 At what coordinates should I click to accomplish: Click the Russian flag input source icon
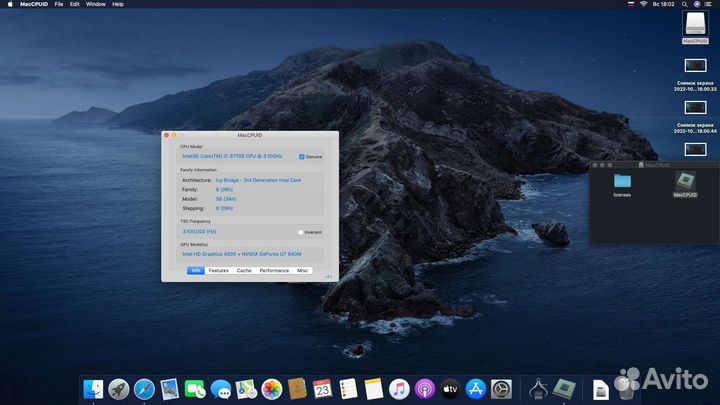click(x=631, y=4)
